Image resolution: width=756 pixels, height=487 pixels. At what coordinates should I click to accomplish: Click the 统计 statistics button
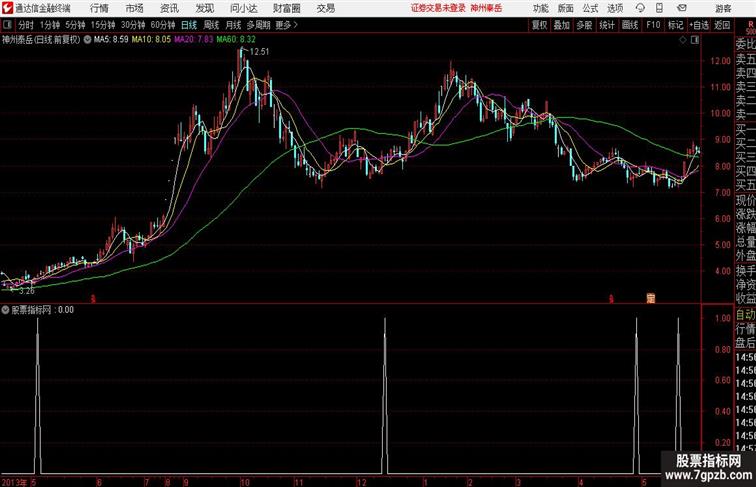(607, 25)
